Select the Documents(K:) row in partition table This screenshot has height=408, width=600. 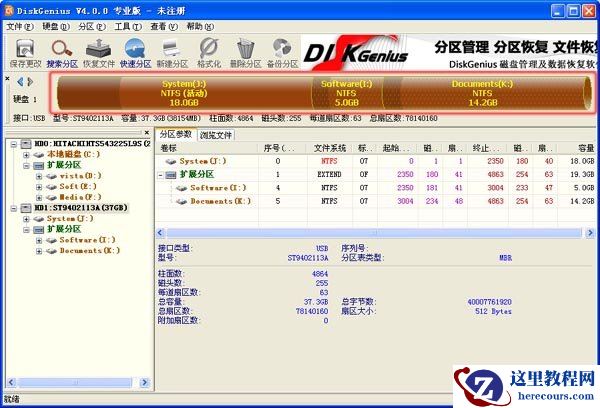point(376,201)
